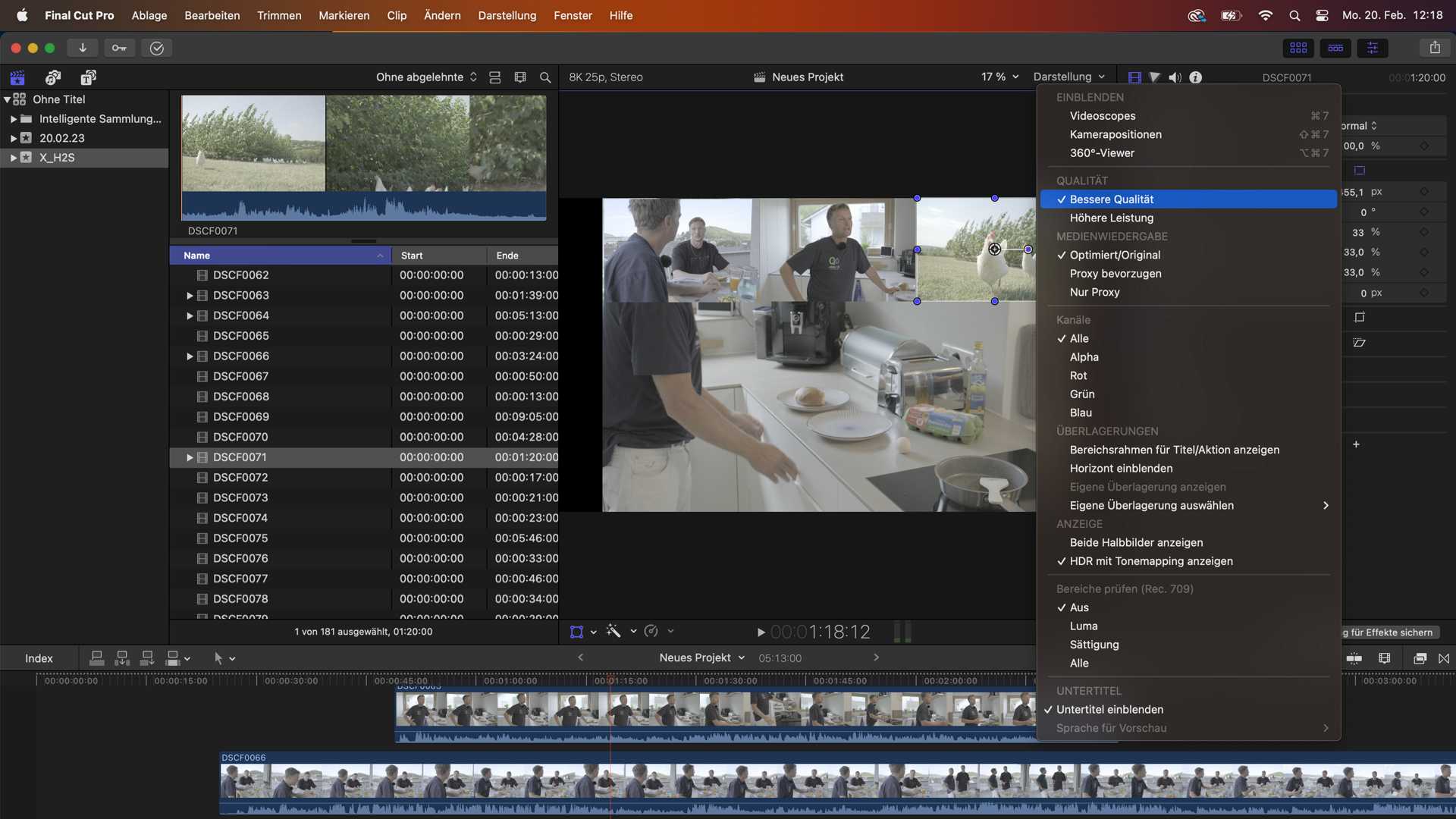Choose Videoscopes from the menu
The image size is (1456, 819).
(1102, 116)
